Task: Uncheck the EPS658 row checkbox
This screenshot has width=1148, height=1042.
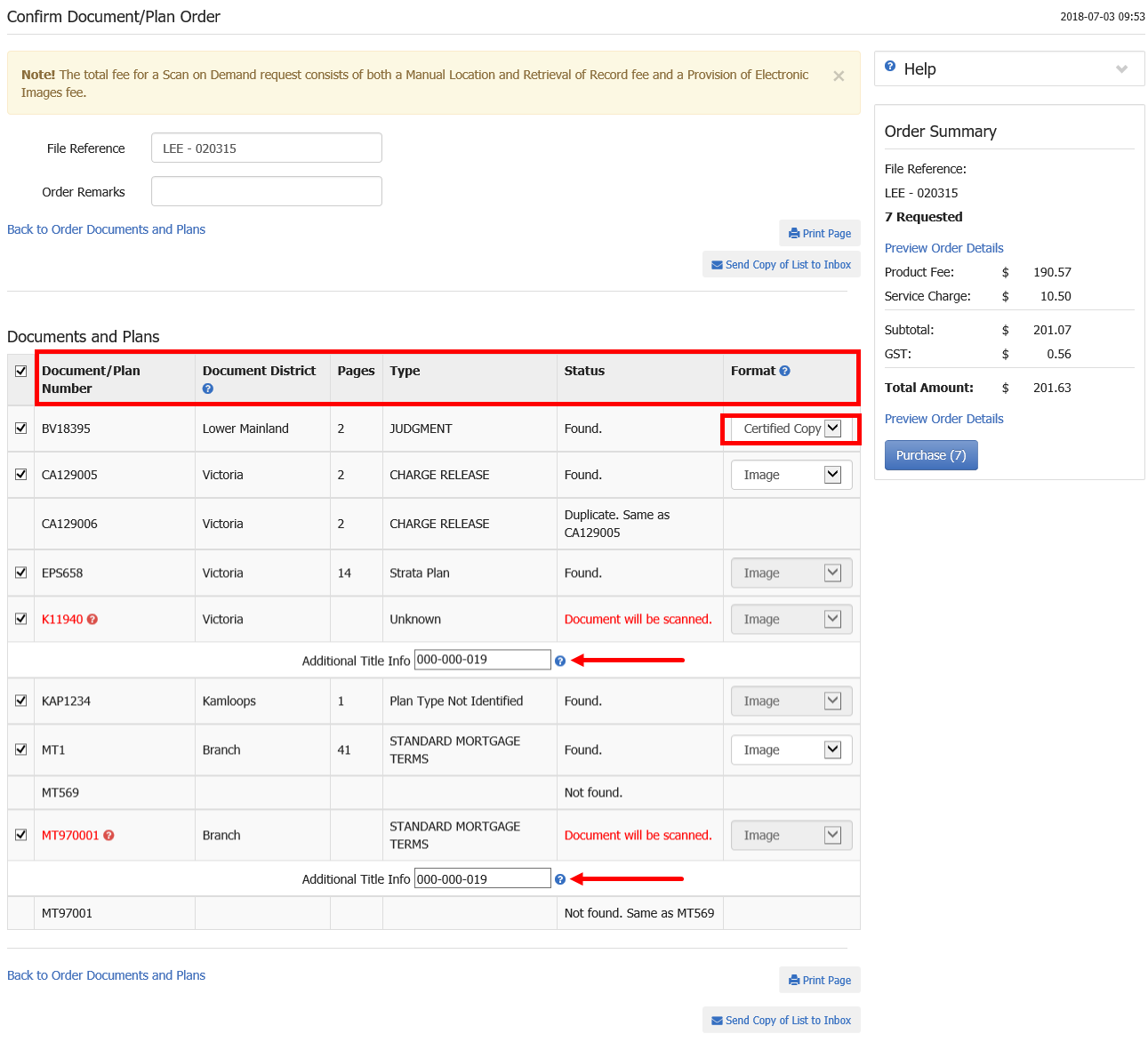Action: tap(21, 573)
